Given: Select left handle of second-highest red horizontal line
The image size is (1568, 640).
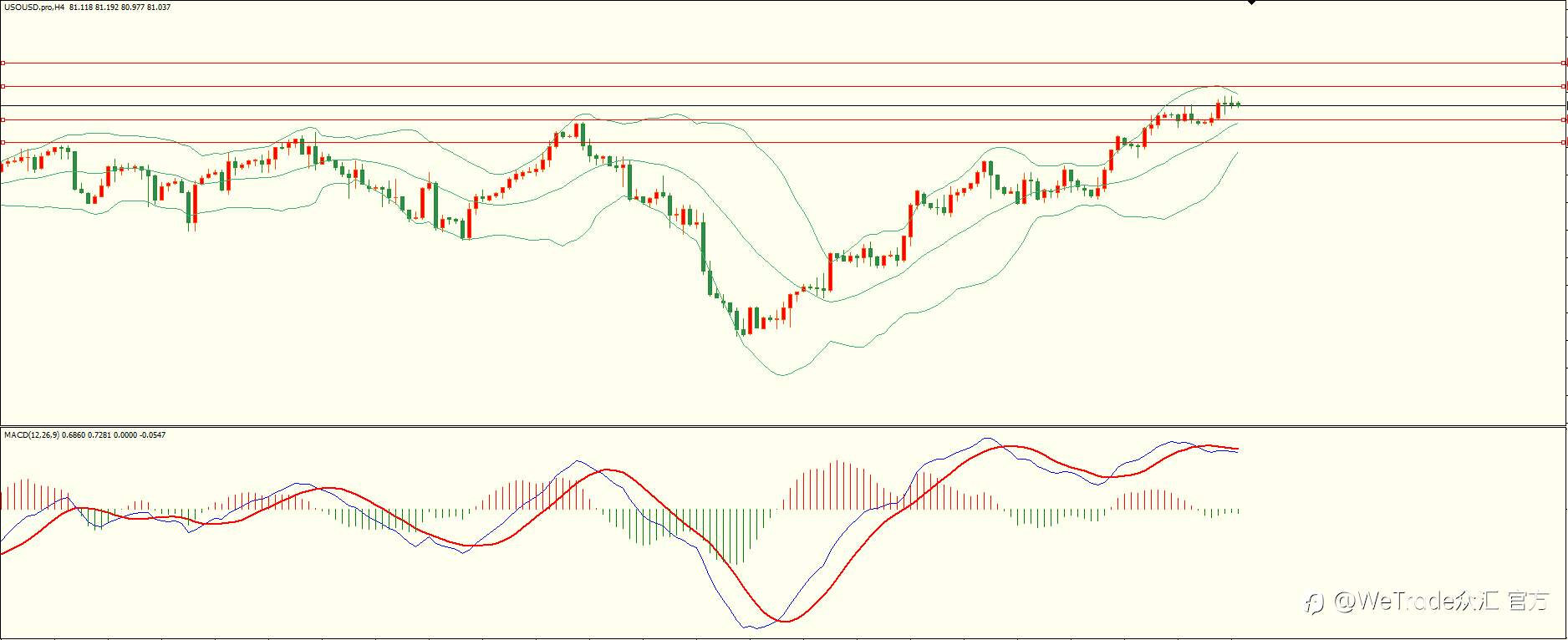Looking at the screenshot, I should coord(3,86).
